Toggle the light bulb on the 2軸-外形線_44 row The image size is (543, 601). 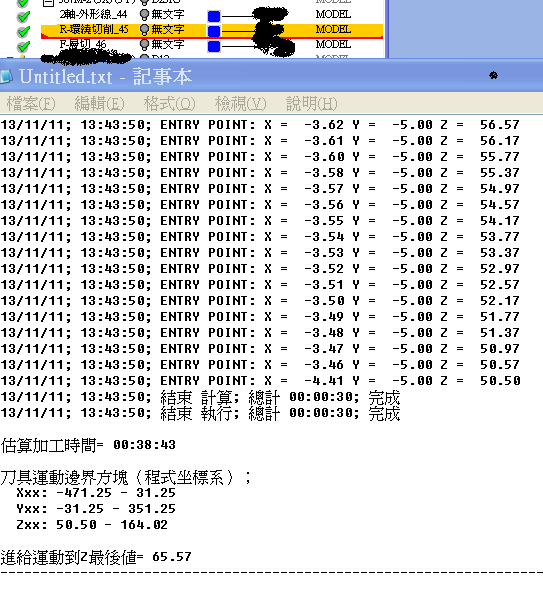click(144, 15)
